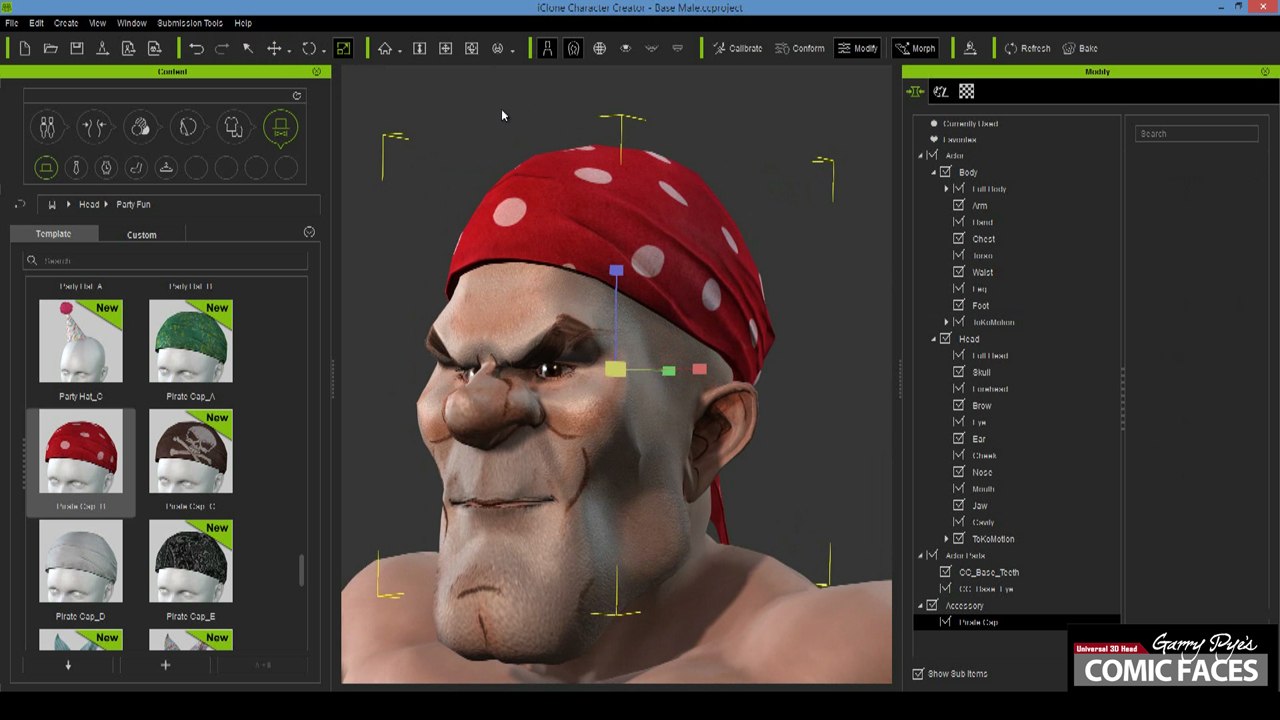Image resolution: width=1280 pixels, height=720 pixels.
Task: Click the content list vertical scrollbar
Action: [301, 570]
